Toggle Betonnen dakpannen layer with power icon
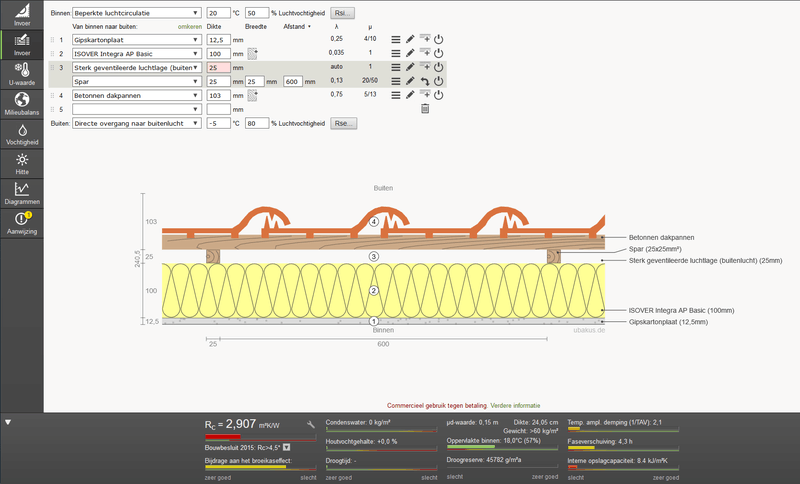The width and height of the screenshot is (800, 484). pyautogui.click(x=439, y=95)
